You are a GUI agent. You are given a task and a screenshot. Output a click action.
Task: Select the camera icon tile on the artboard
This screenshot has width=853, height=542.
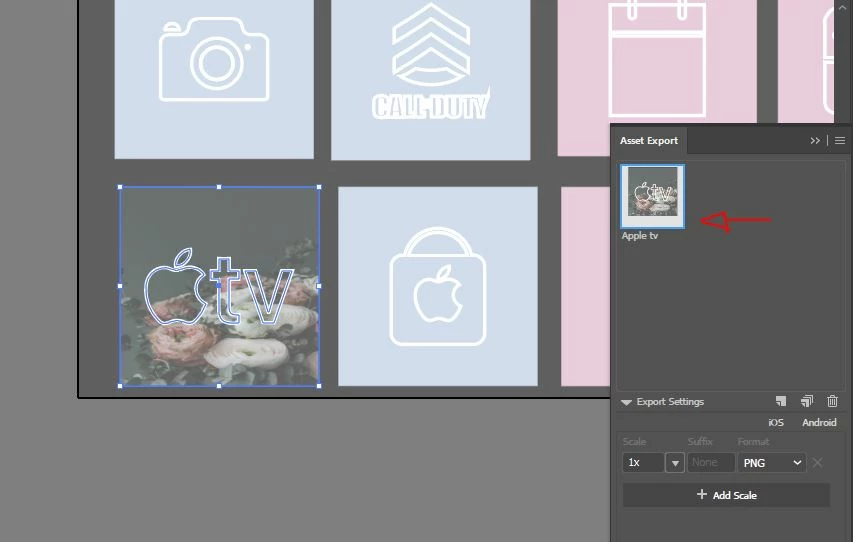coord(214,79)
